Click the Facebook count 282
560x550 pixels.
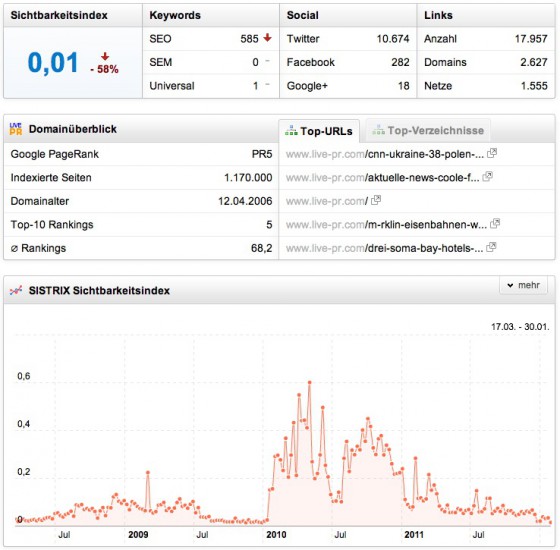[x=400, y=62]
